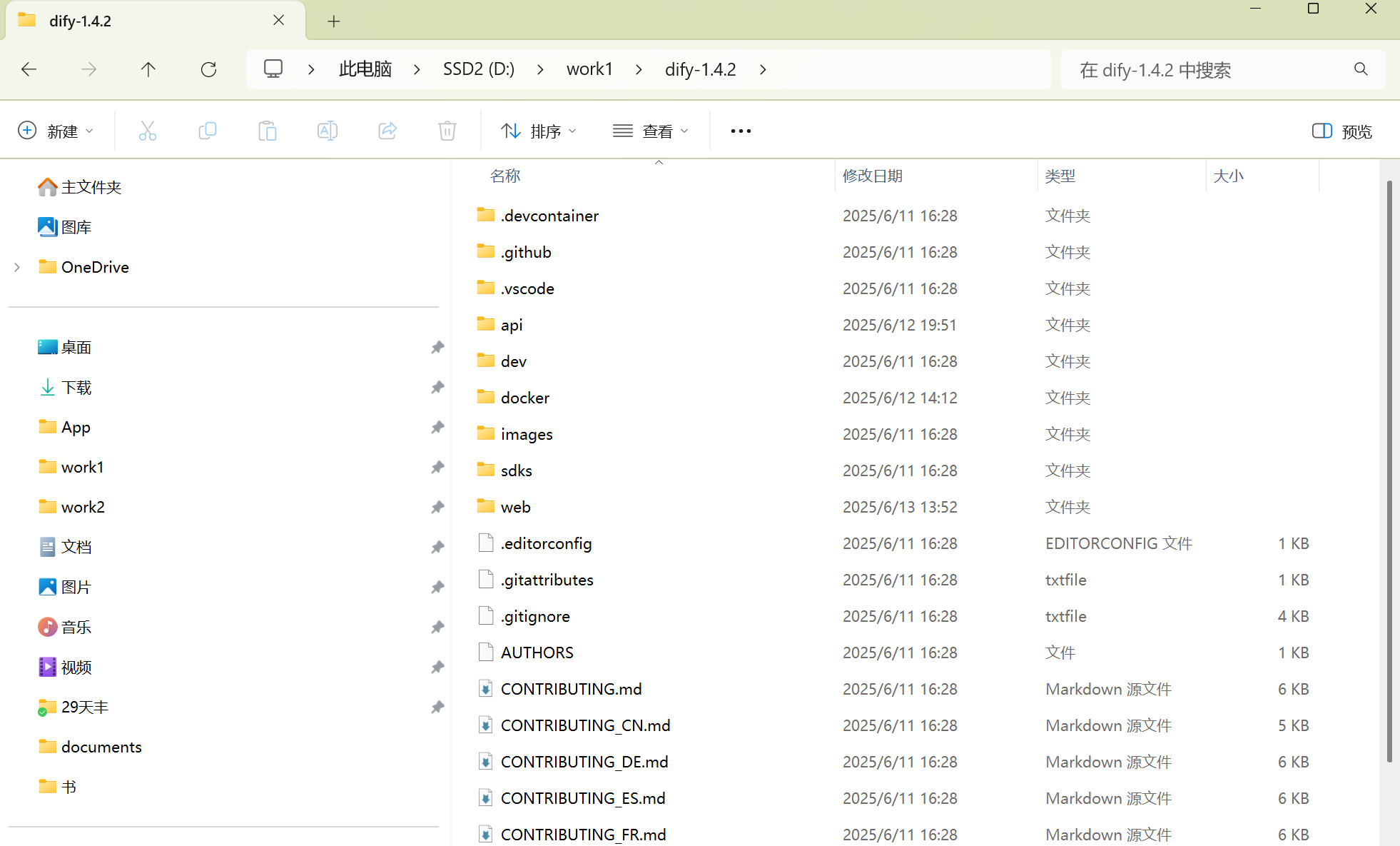
Task: Click the Cut scissors icon
Action: click(147, 131)
